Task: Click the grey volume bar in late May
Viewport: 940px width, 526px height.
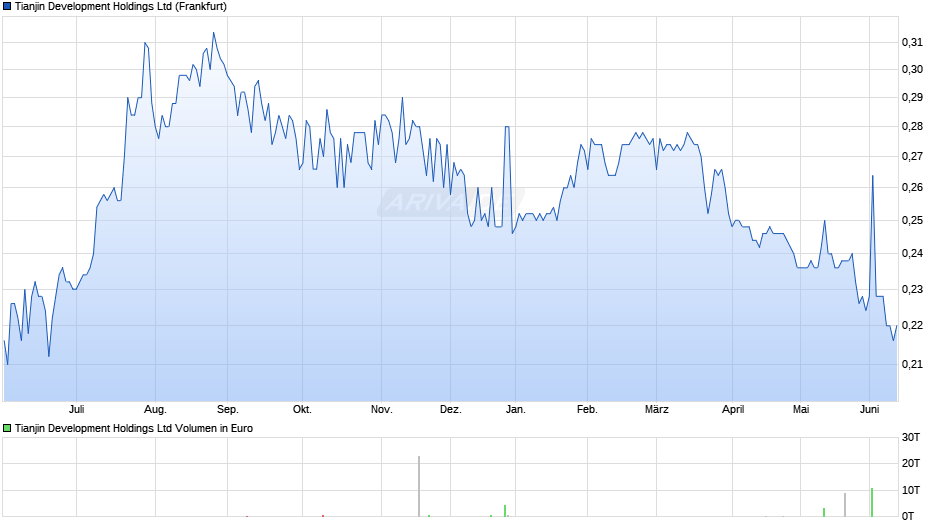Action: click(845, 505)
